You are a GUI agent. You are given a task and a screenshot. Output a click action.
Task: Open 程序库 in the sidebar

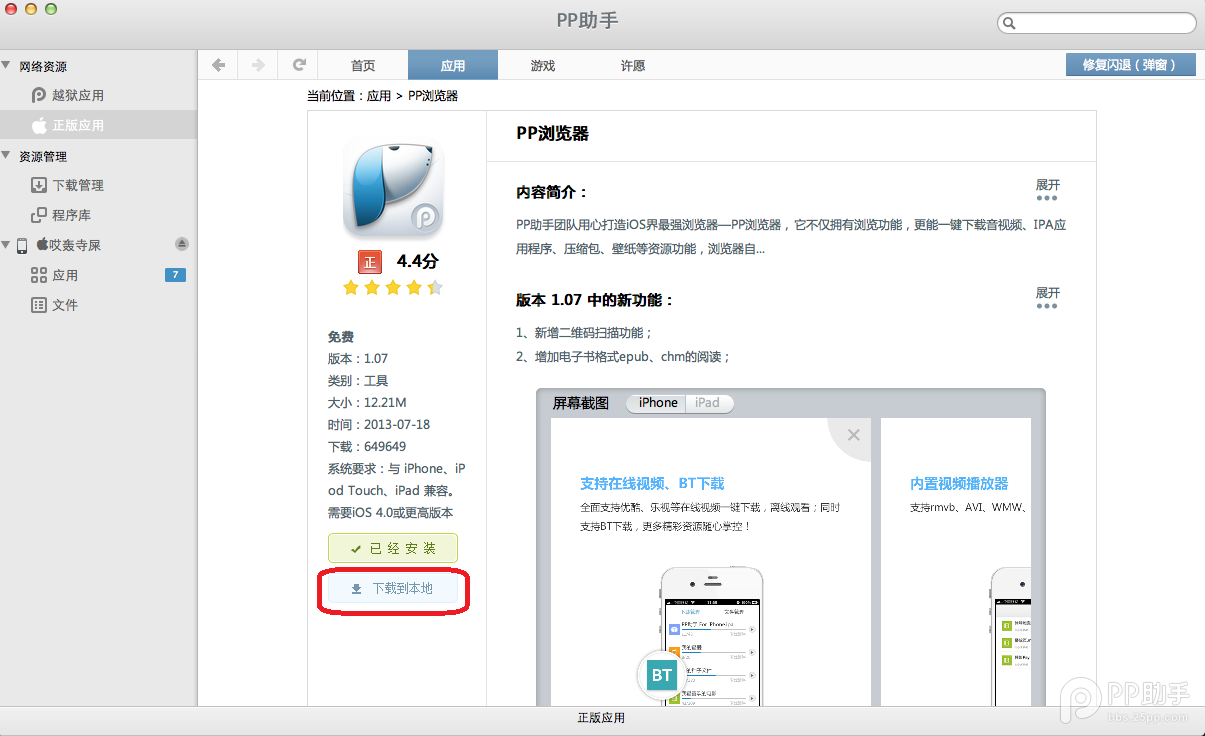tap(71, 215)
